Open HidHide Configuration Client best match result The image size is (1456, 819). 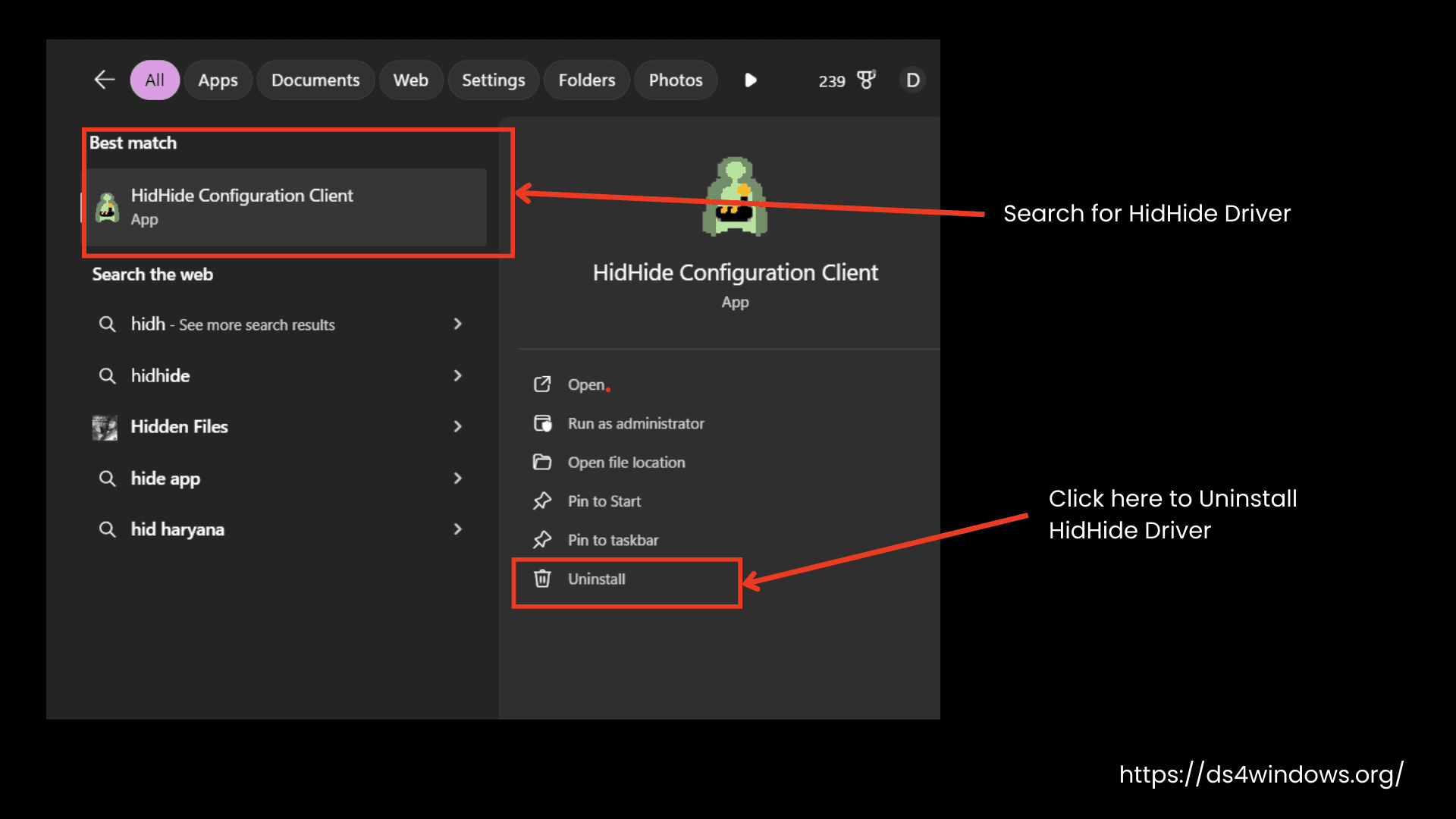click(285, 207)
